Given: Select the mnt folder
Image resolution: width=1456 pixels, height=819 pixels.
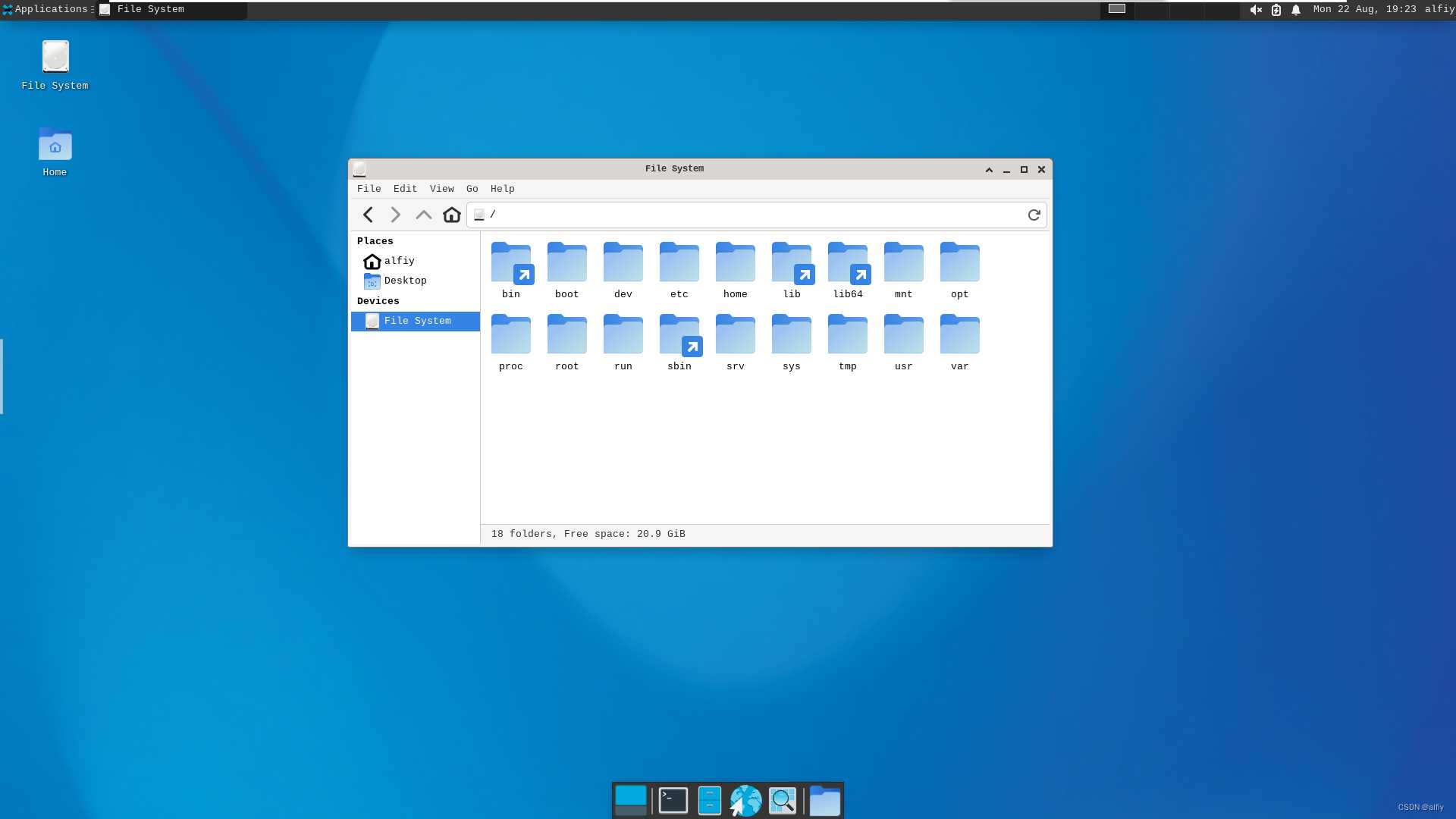Looking at the screenshot, I should tap(904, 270).
